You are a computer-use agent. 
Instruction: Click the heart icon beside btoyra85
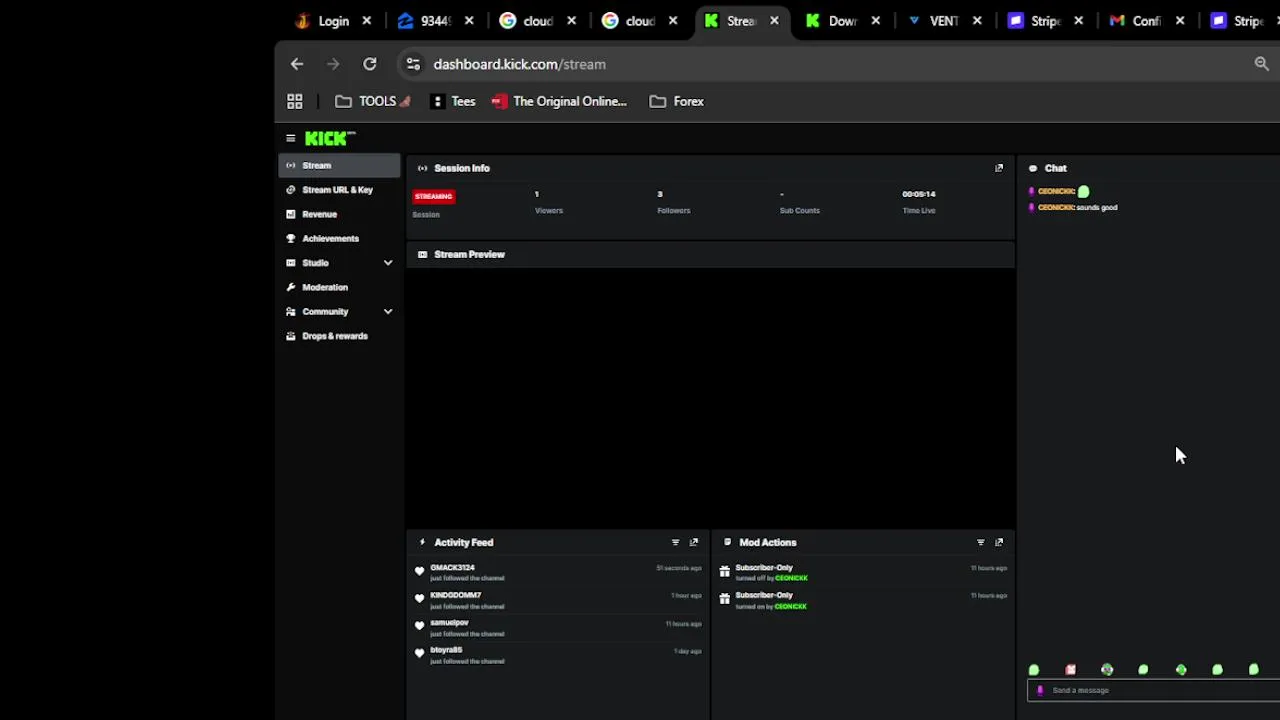[419, 653]
